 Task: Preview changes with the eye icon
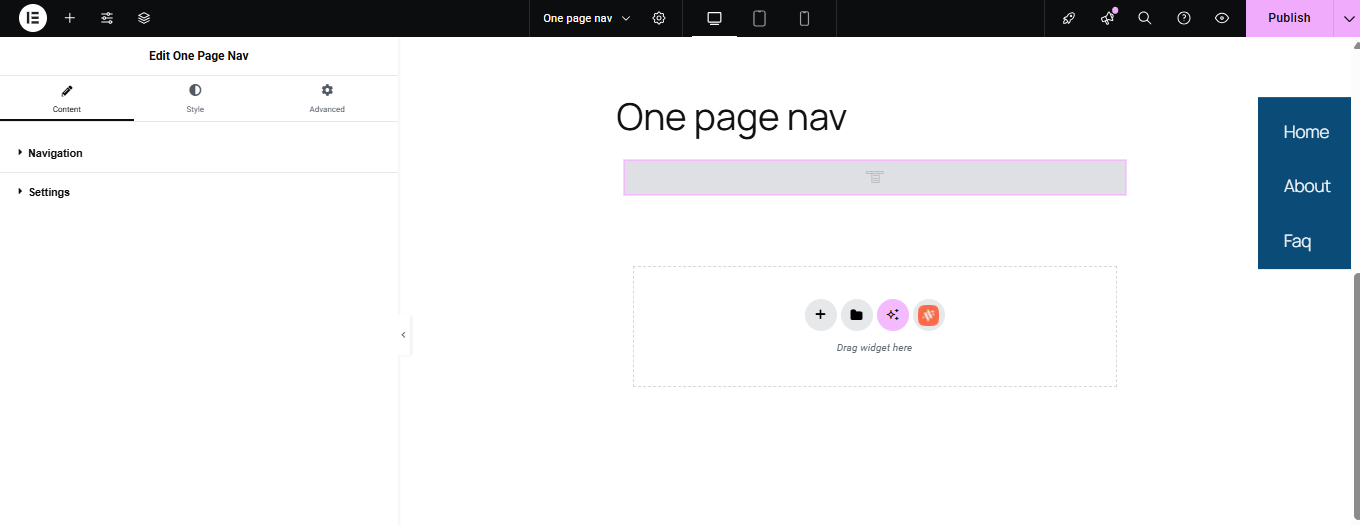point(1222,18)
